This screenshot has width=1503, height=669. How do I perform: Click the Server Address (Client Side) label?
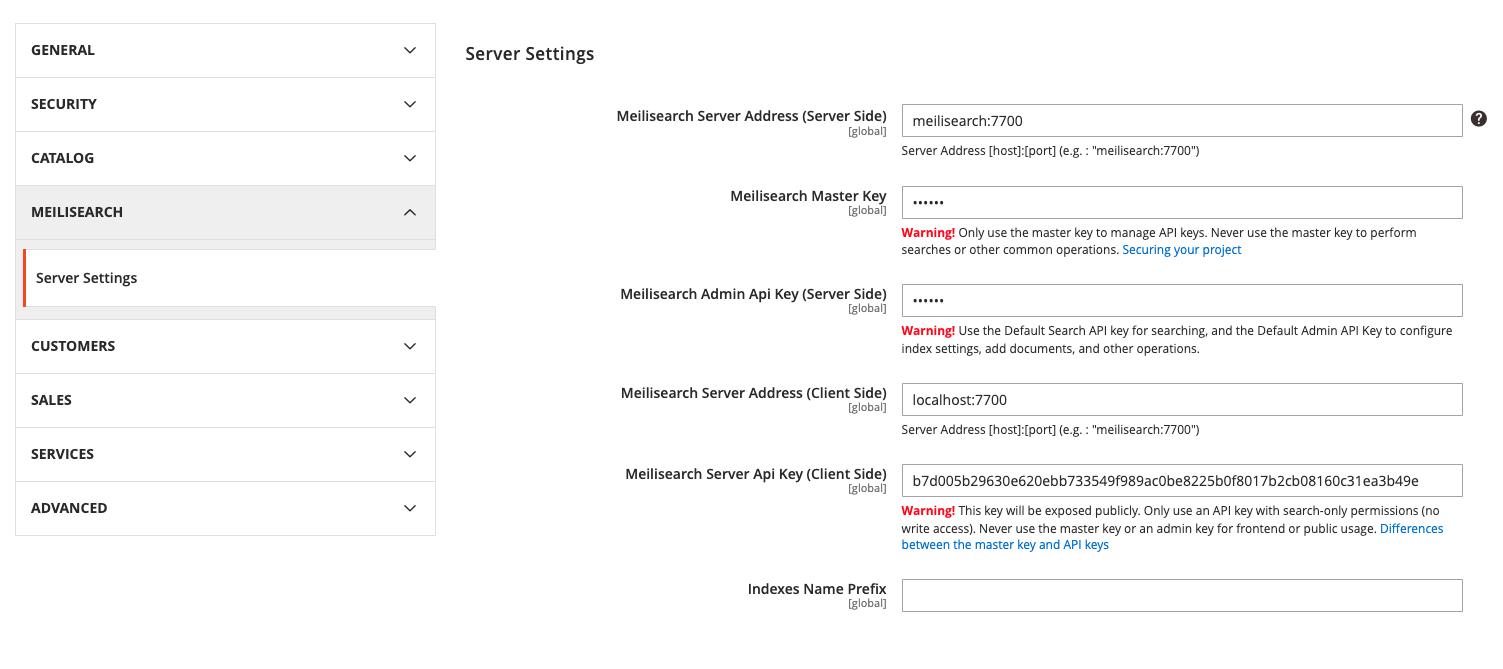point(754,393)
